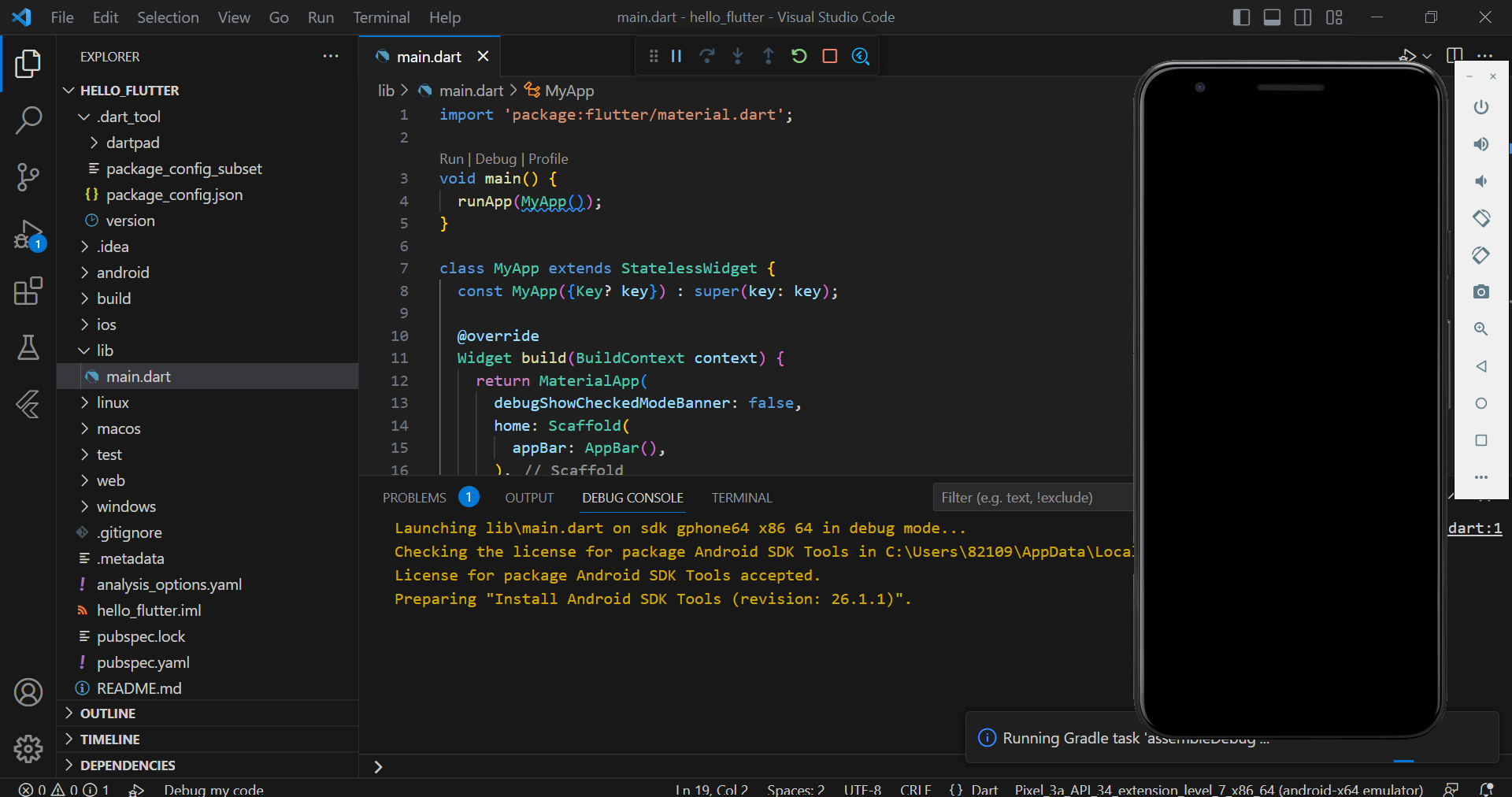Open the Run and Debug view

28,235
